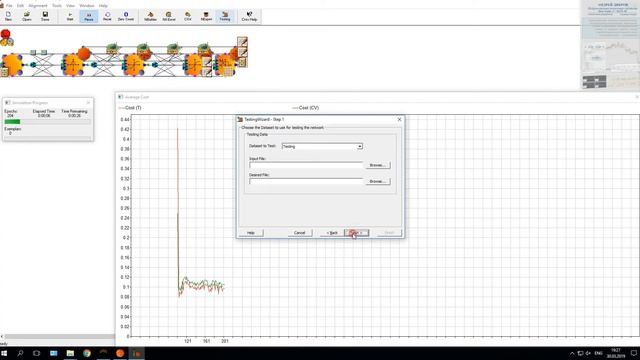Open the Alignment menu
Image resolution: width=640 pixels, height=360 pixels.
coord(38,6)
